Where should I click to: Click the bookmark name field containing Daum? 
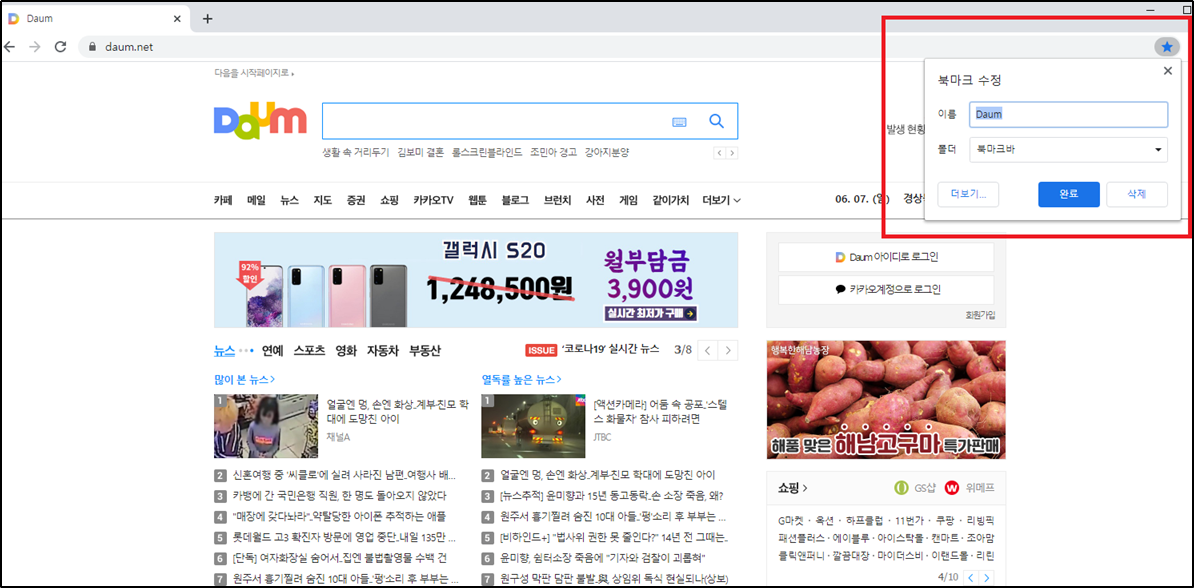point(1068,114)
